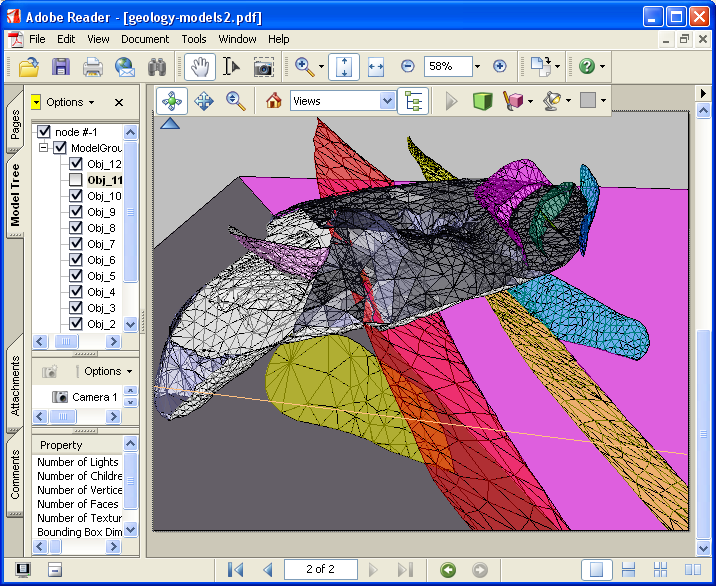Open the Document menu
Image resolution: width=716 pixels, height=586 pixels.
pyautogui.click(x=145, y=39)
